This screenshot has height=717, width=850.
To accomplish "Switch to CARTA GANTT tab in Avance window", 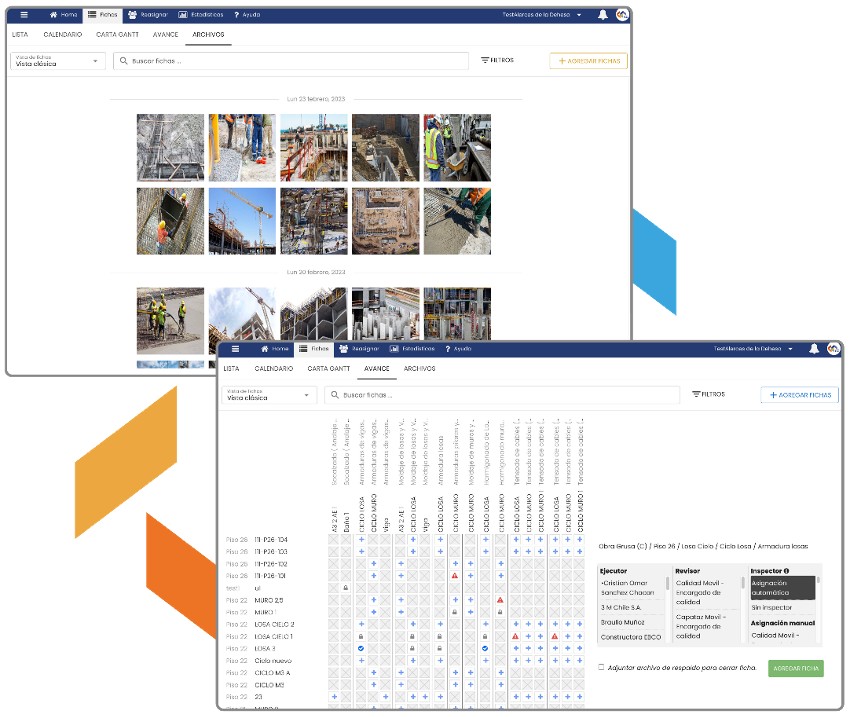I will coord(327,368).
